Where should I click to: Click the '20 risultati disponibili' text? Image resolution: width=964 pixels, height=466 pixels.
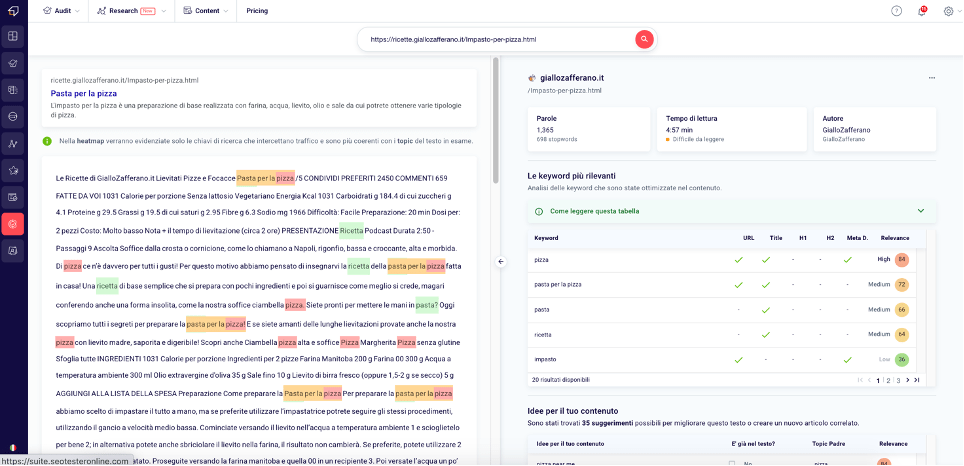[561, 380]
